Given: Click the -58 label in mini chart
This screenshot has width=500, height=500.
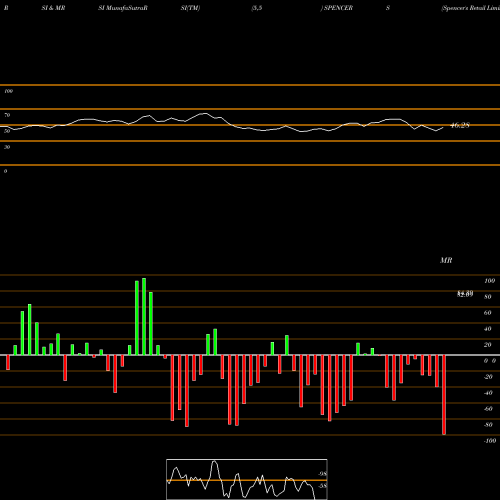Looking at the screenshot, I should click(322, 486).
